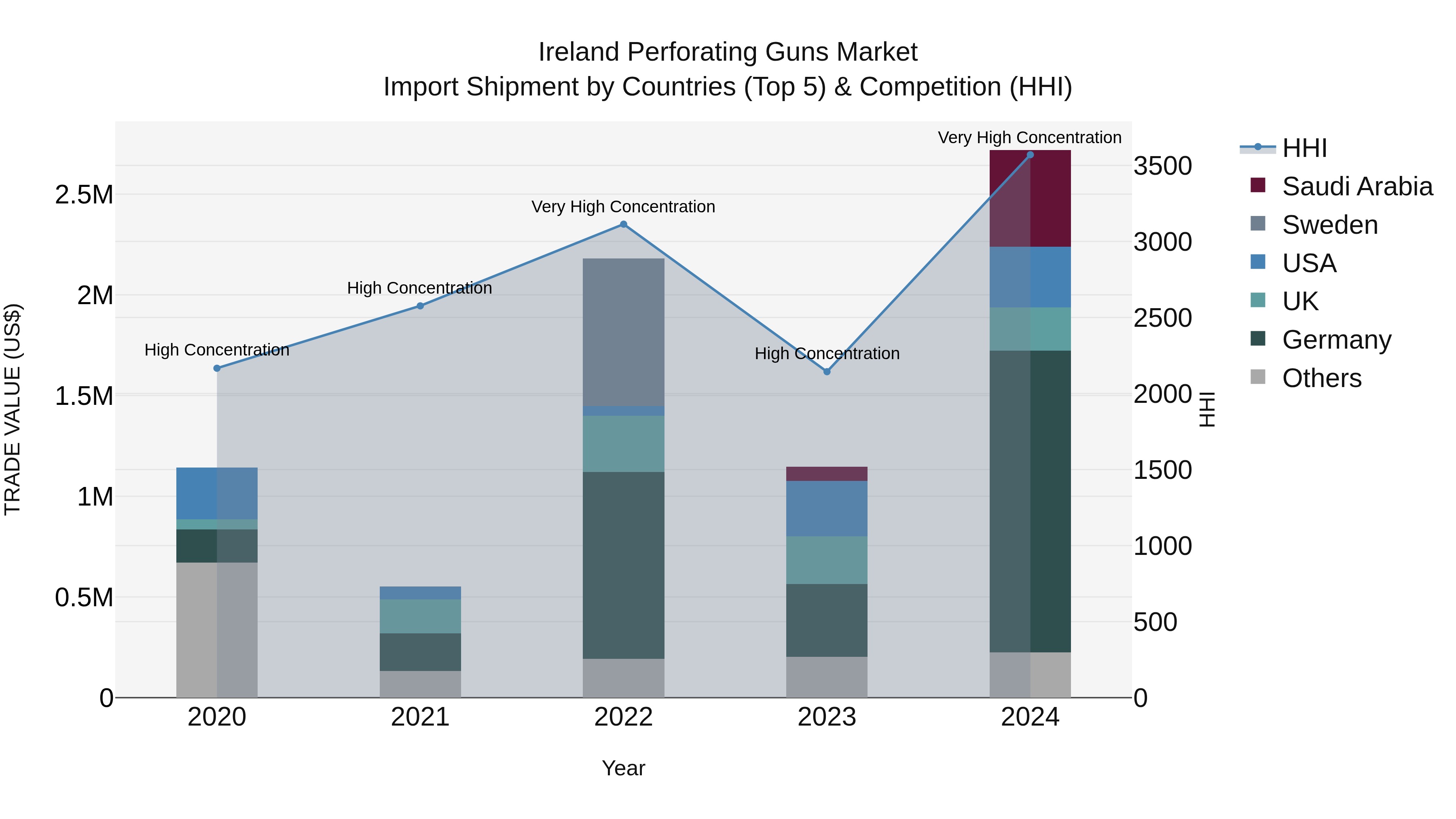The height and width of the screenshot is (819, 1456).
Task: Click the Saudi Arabia bar segment in 2024
Action: point(1030,199)
